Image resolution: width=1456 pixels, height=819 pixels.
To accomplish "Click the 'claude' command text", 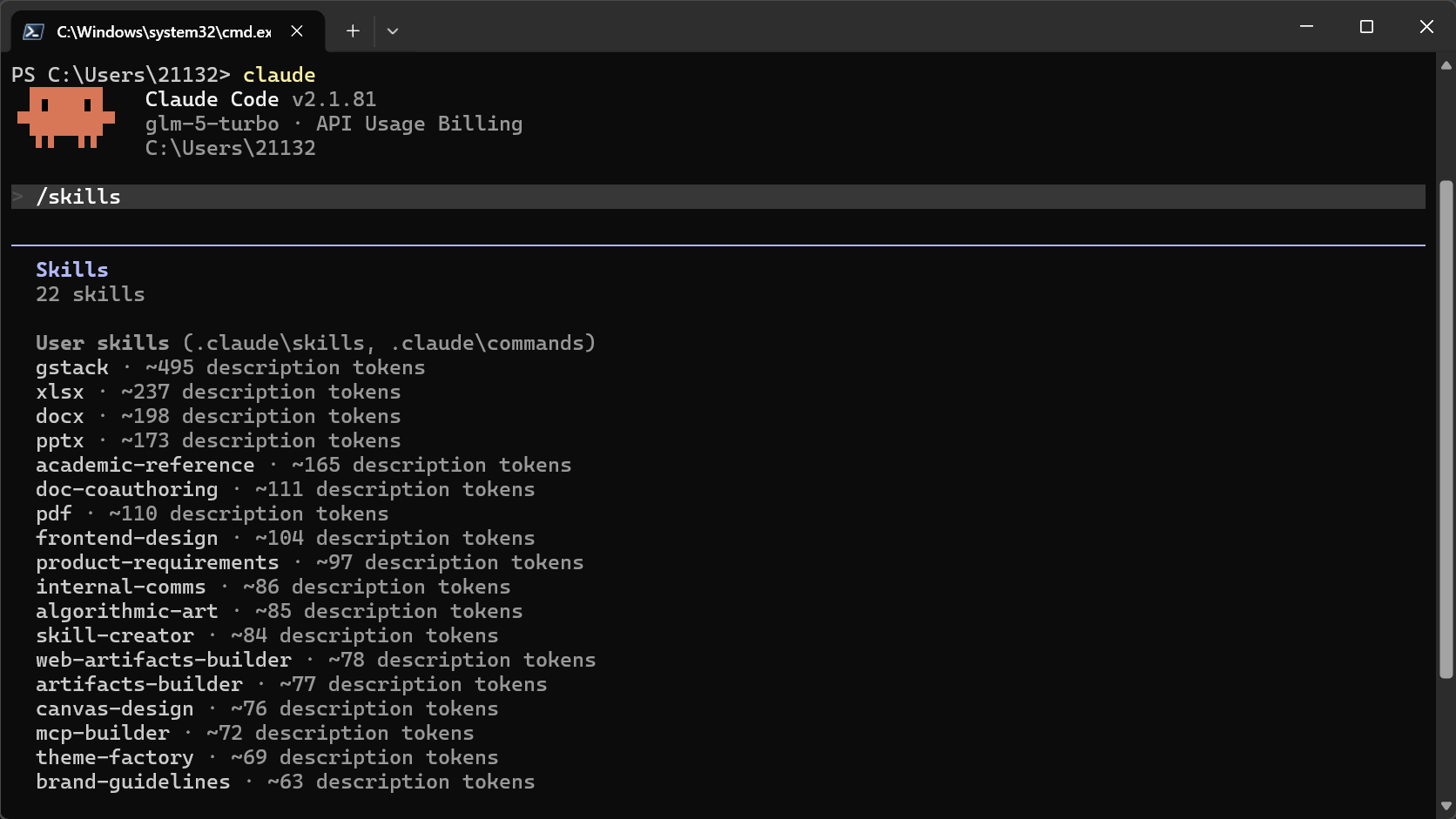I will [280, 75].
